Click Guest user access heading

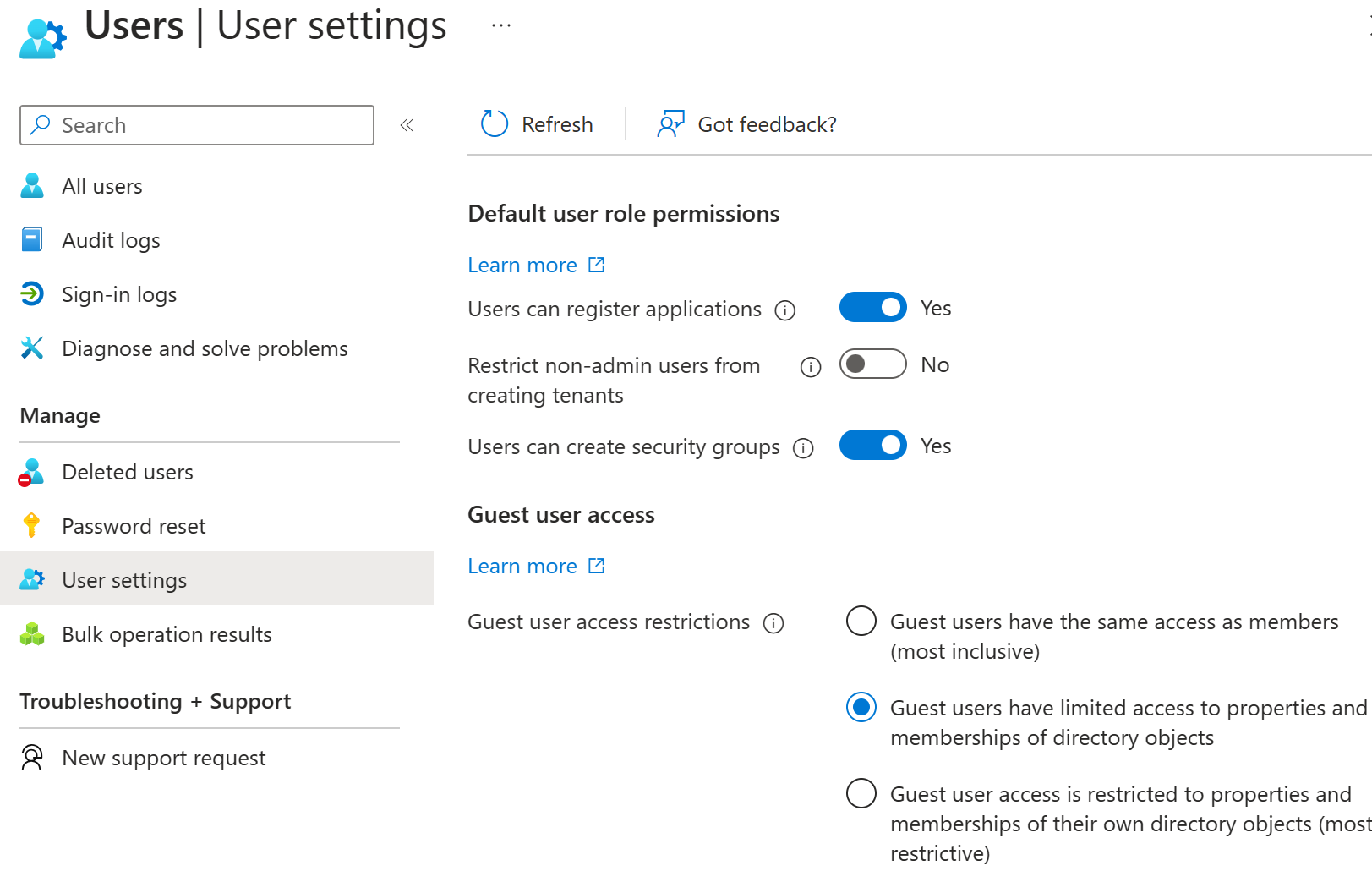[x=561, y=514]
